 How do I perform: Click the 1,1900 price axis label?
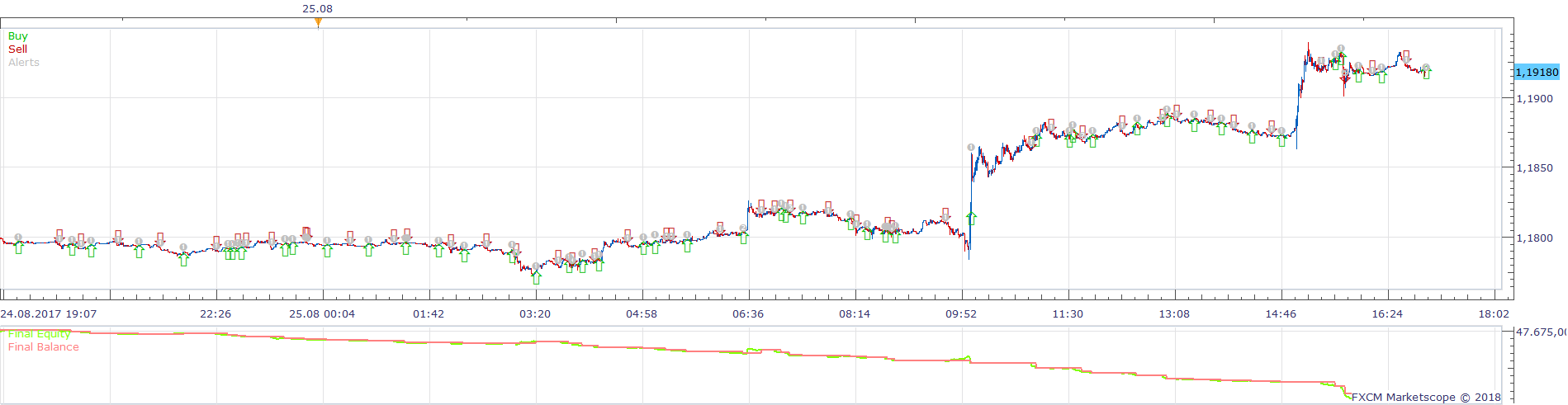pos(1534,99)
